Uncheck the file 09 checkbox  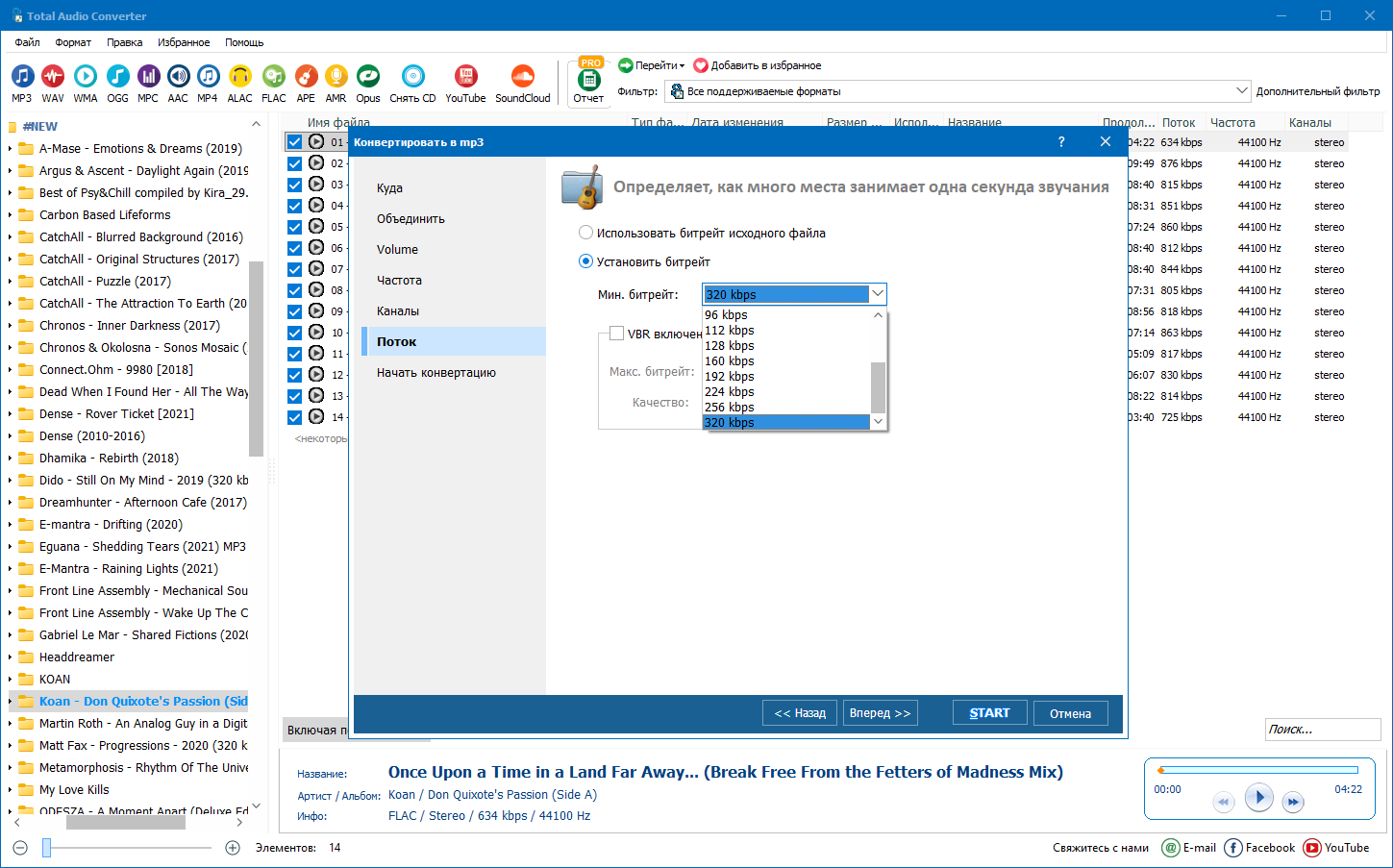pos(295,311)
